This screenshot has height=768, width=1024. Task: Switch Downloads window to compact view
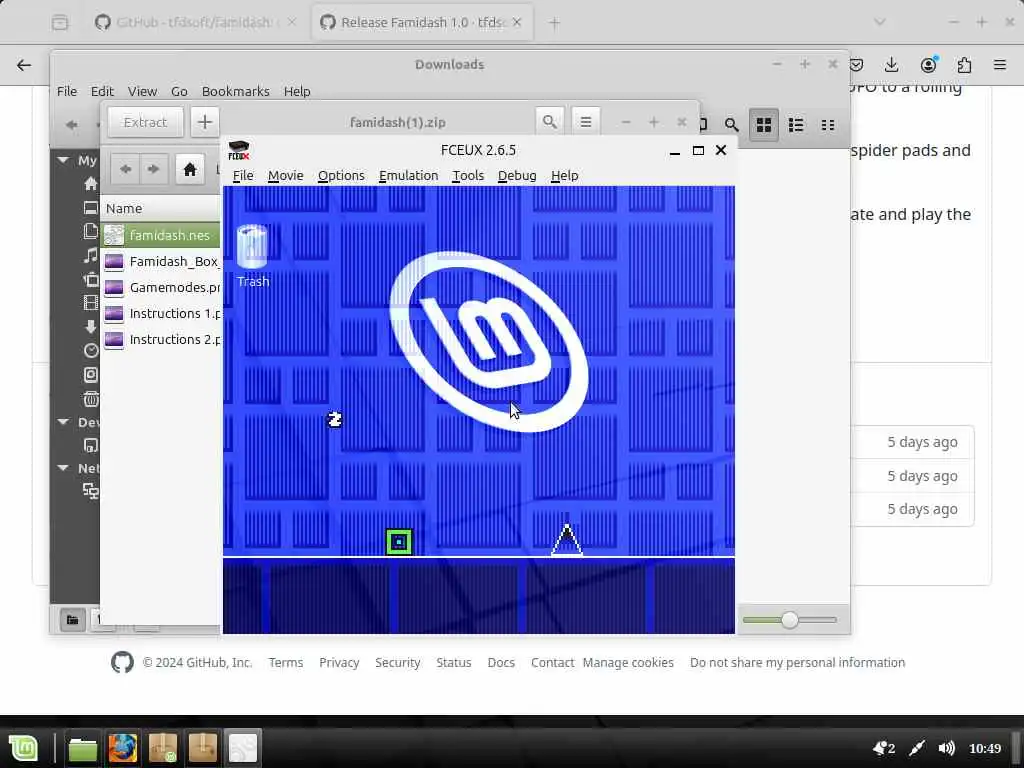click(x=827, y=124)
